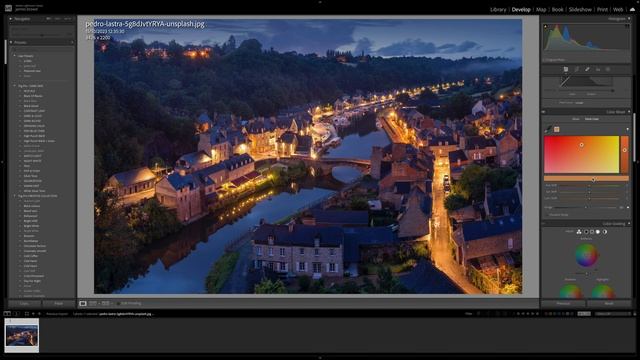
Task: Click the luminance strip marker
Action: (625, 150)
